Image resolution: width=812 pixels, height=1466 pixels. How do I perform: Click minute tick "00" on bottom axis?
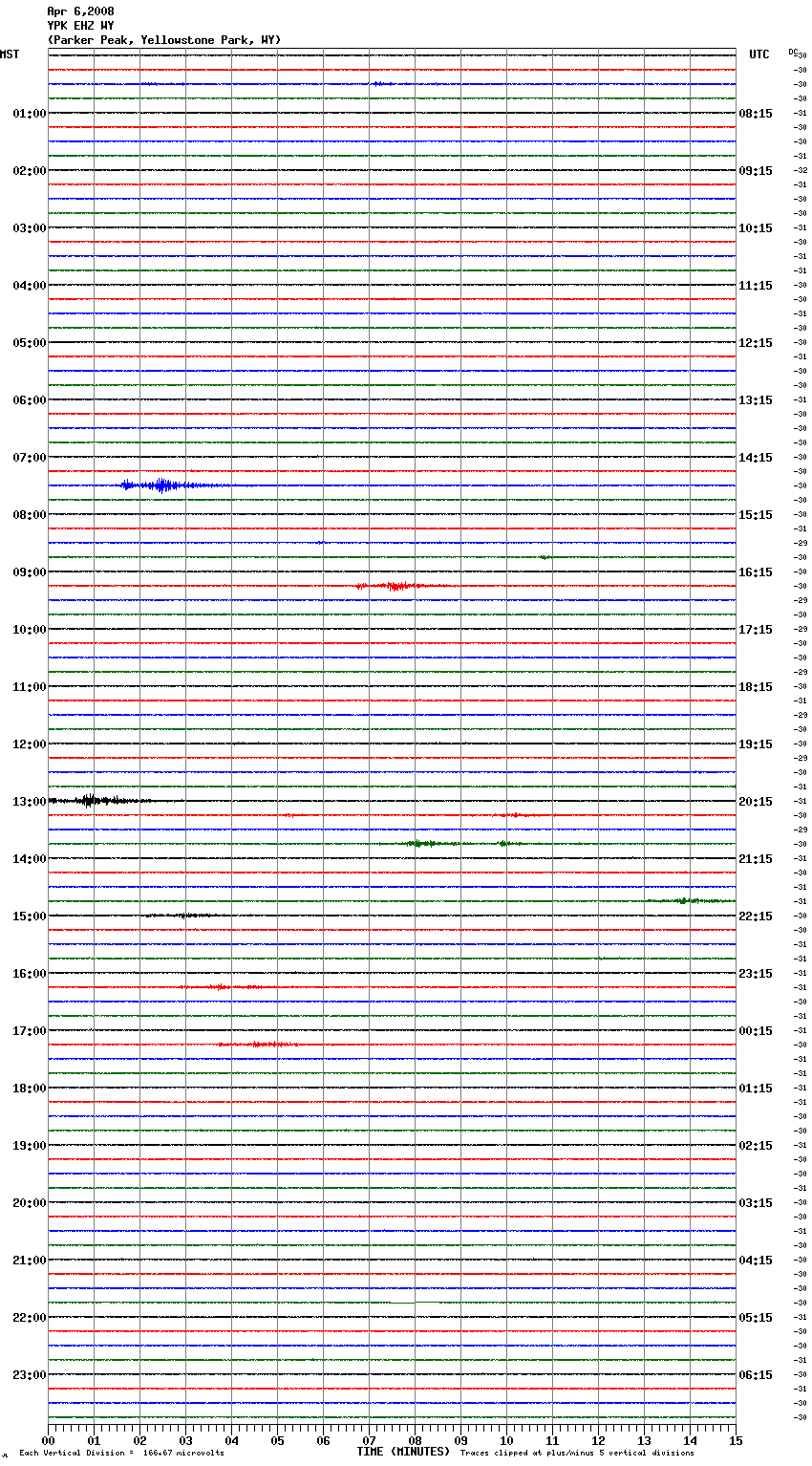[48, 1440]
